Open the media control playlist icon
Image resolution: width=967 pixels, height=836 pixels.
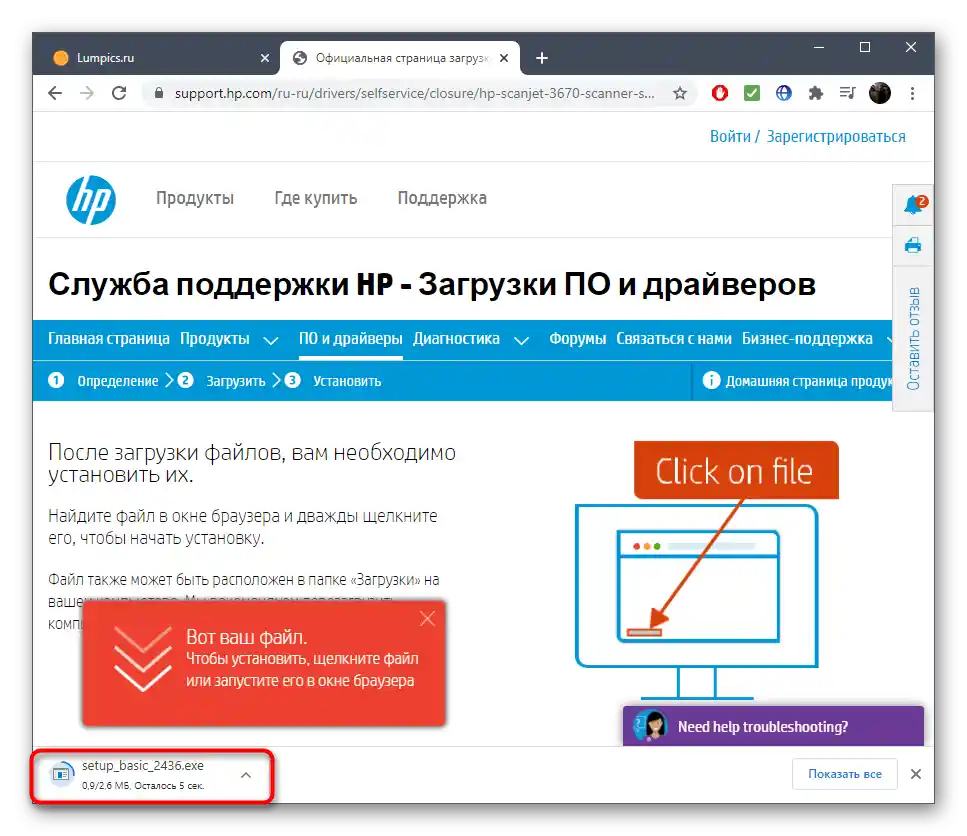(847, 93)
